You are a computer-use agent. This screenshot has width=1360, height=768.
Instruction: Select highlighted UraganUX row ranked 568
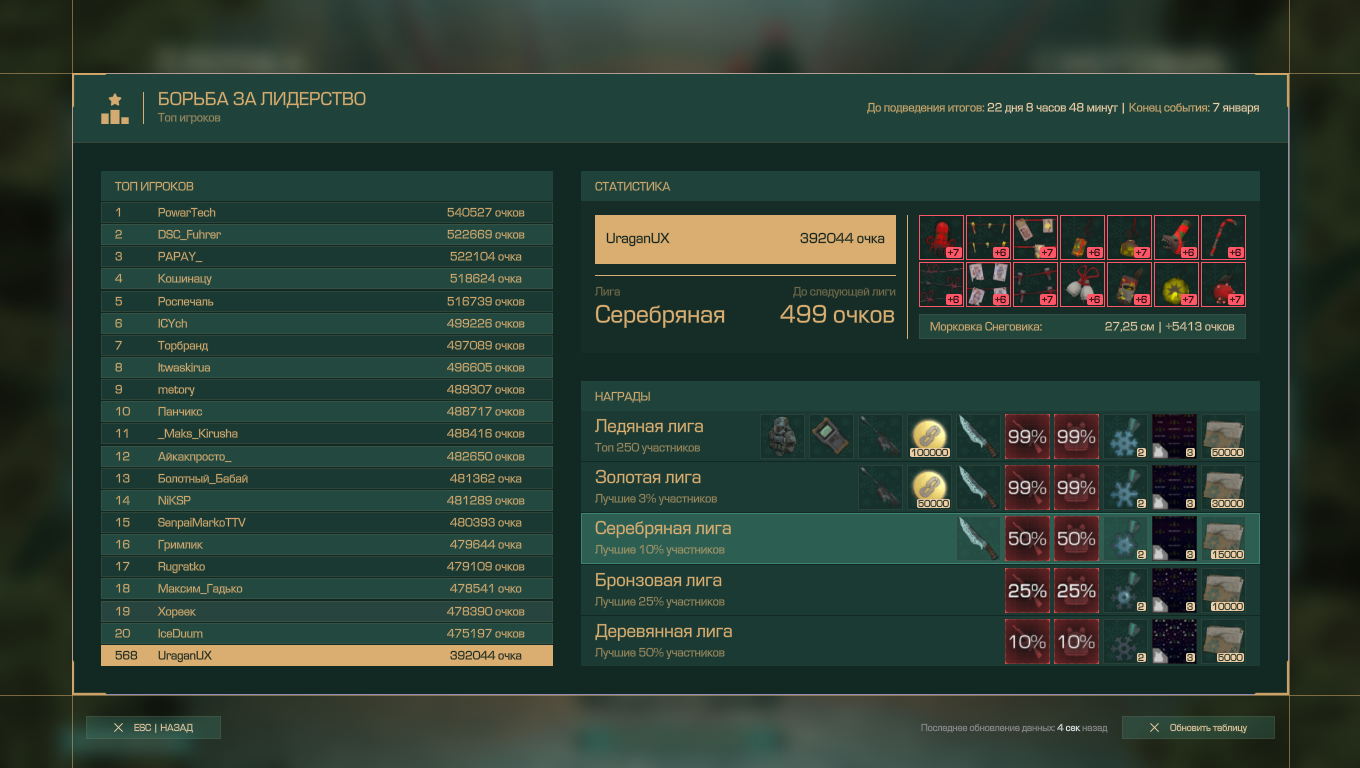pos(327,655)
